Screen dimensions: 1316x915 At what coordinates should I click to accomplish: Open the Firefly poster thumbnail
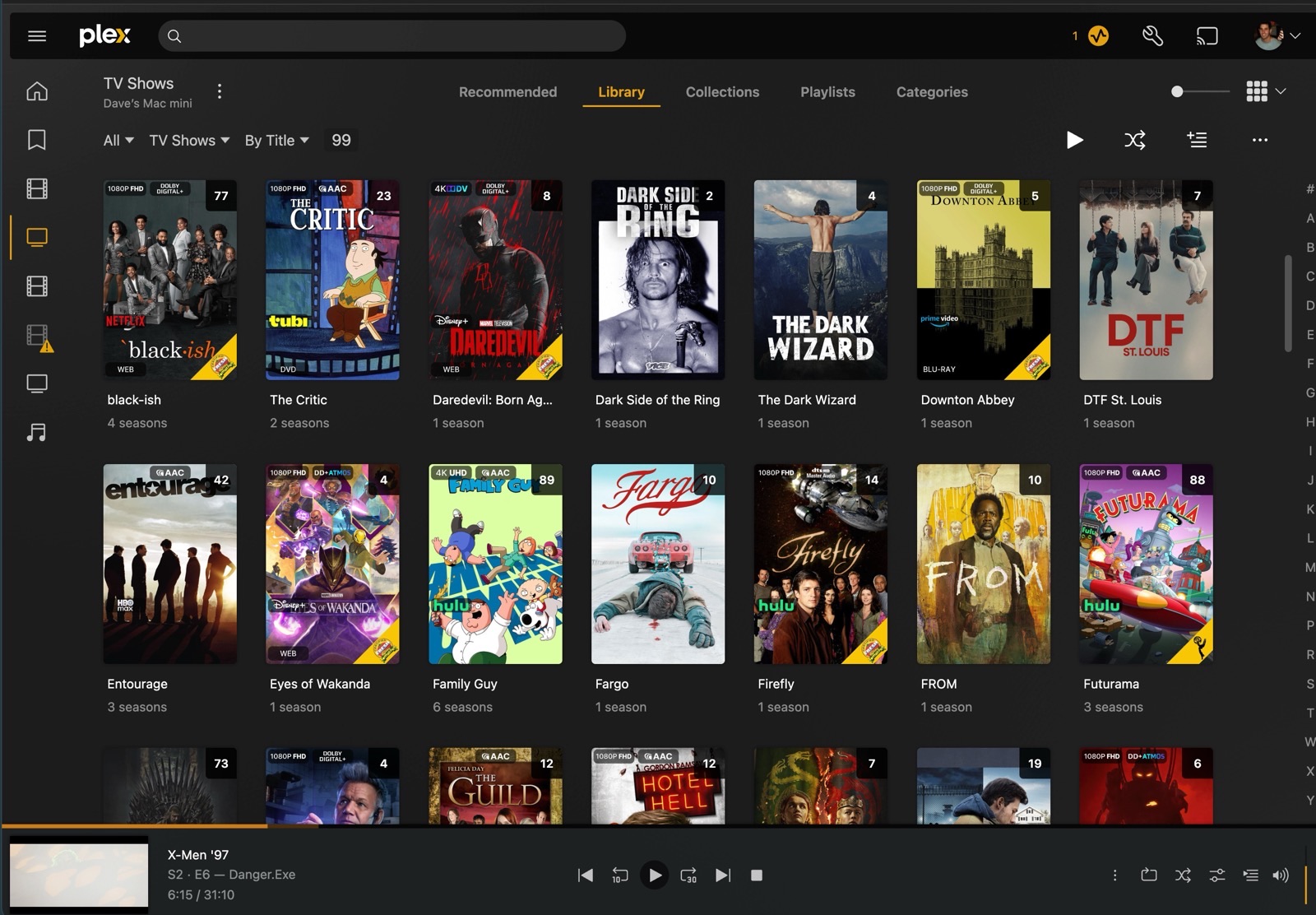[x=821, y=564]
